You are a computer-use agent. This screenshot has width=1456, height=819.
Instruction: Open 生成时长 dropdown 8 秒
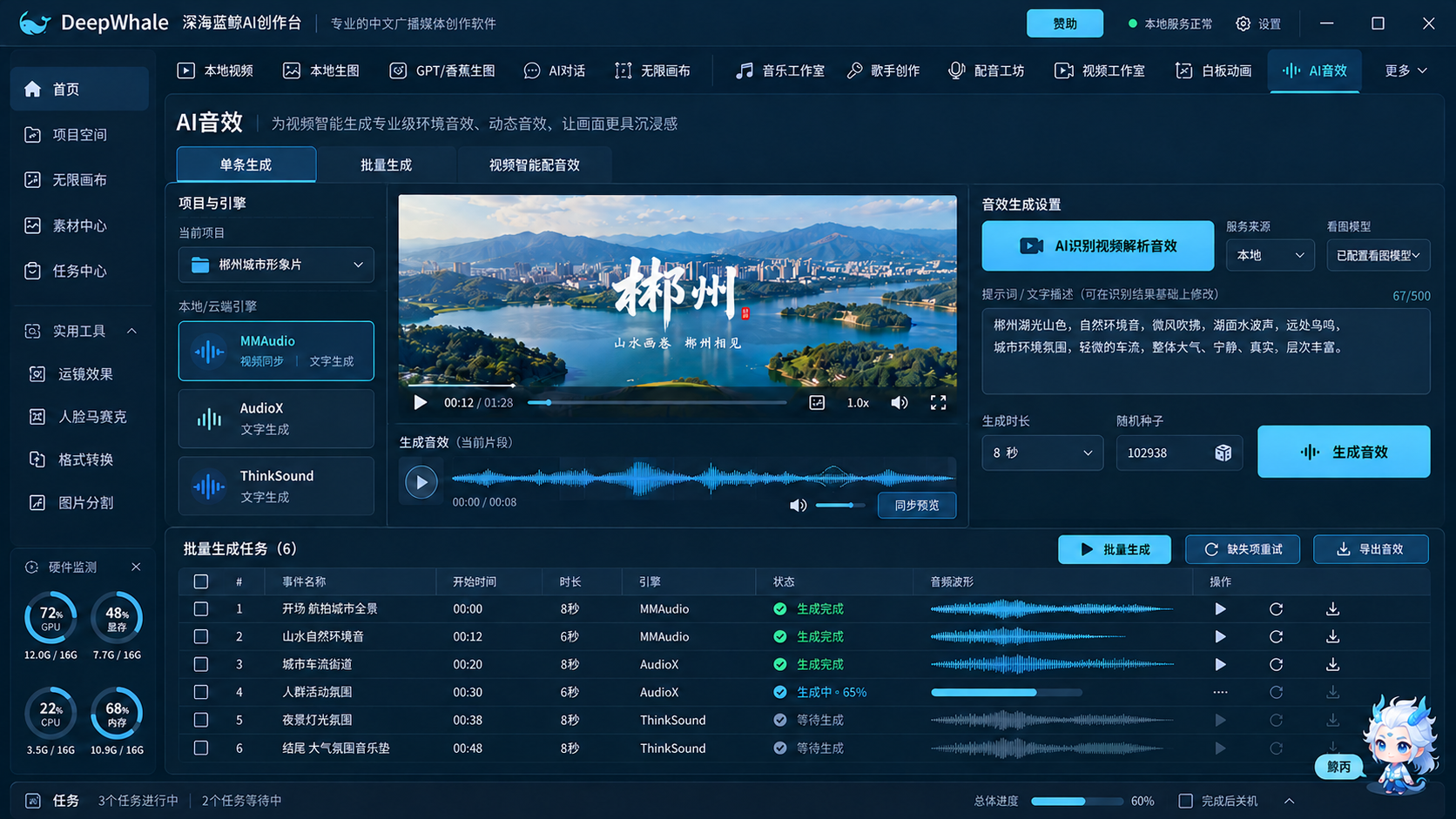(1042, 453)
